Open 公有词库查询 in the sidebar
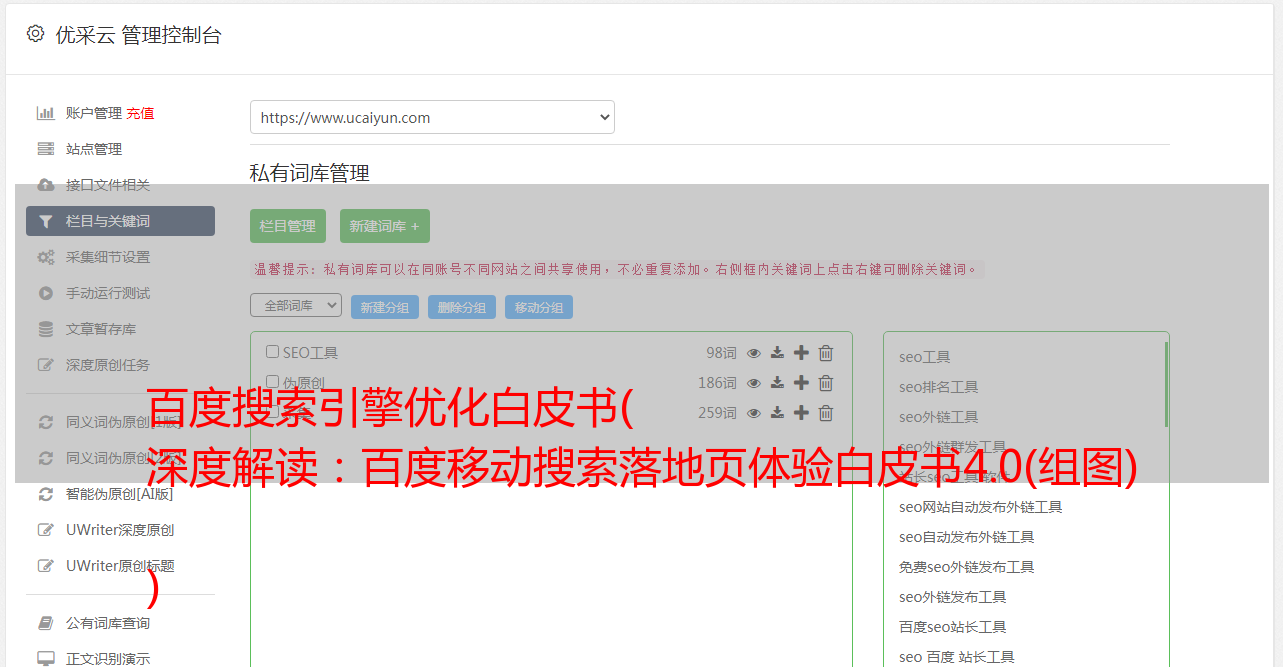This screenshot has height=667, width=1283. 108,623
